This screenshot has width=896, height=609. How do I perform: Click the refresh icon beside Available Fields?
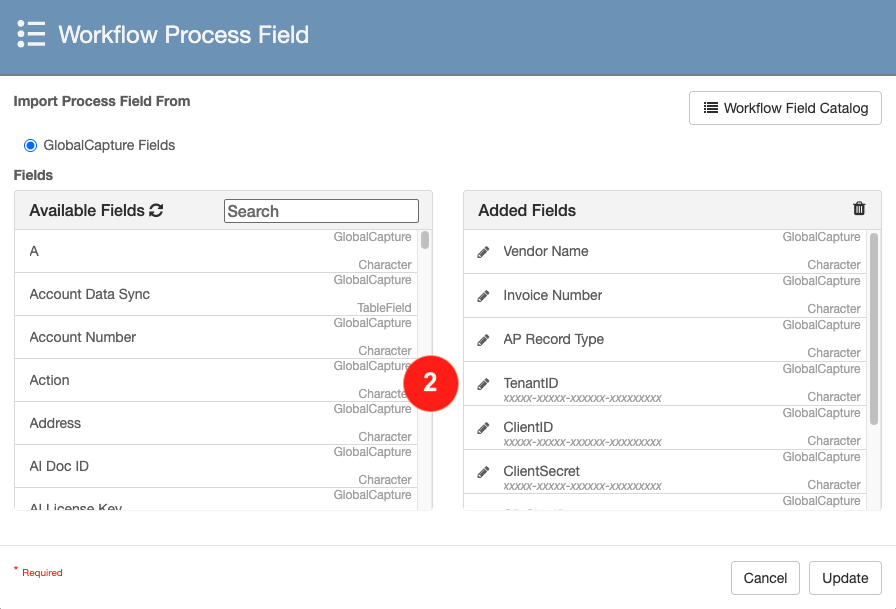click(x=156, y=210)
